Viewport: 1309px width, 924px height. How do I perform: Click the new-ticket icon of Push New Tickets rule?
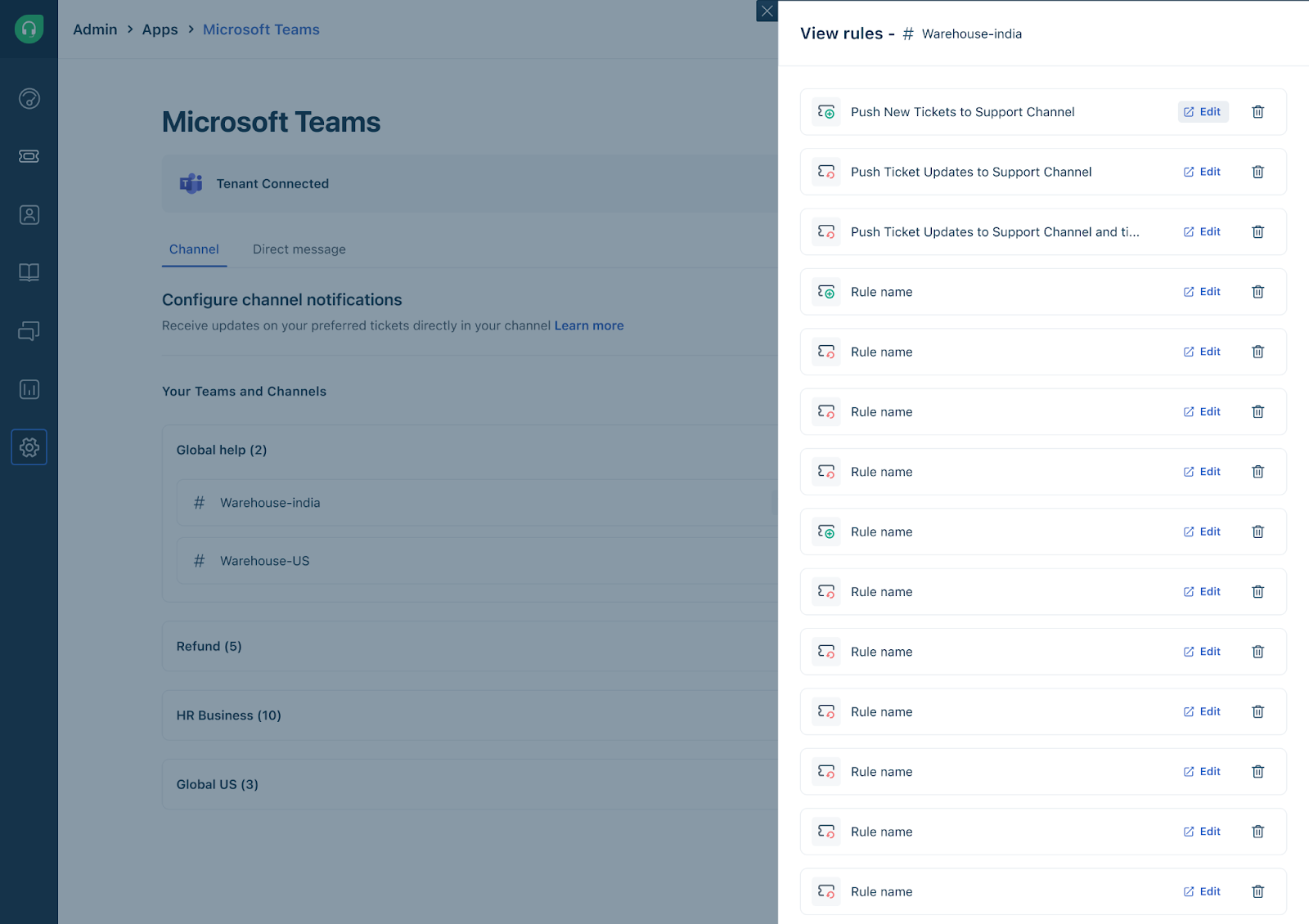click(x=826, y=112)
